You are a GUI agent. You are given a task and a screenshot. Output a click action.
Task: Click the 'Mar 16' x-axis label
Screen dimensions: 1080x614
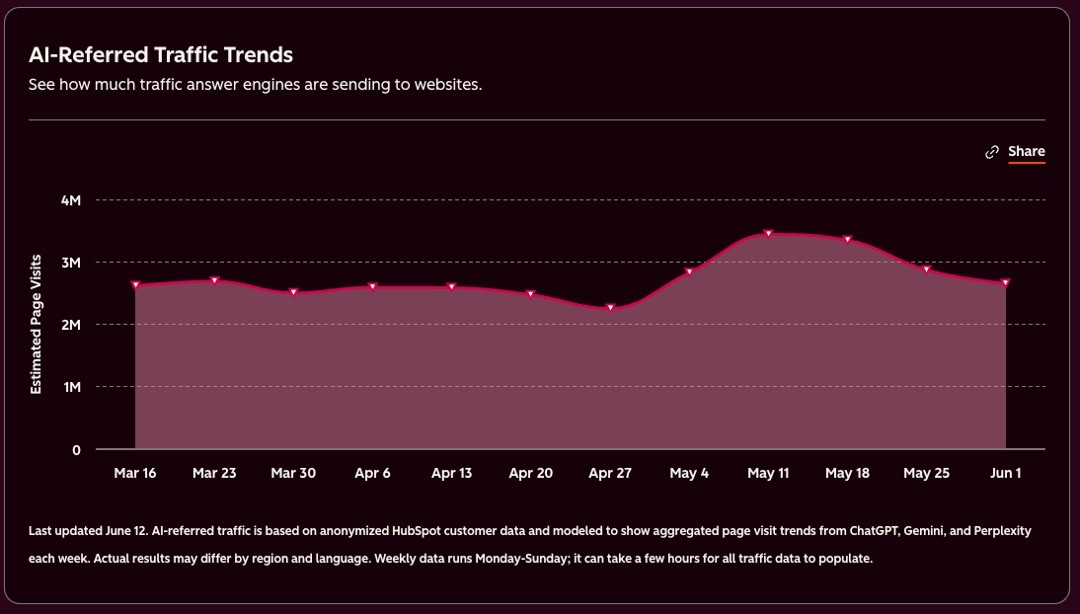(x=135, y=473)
